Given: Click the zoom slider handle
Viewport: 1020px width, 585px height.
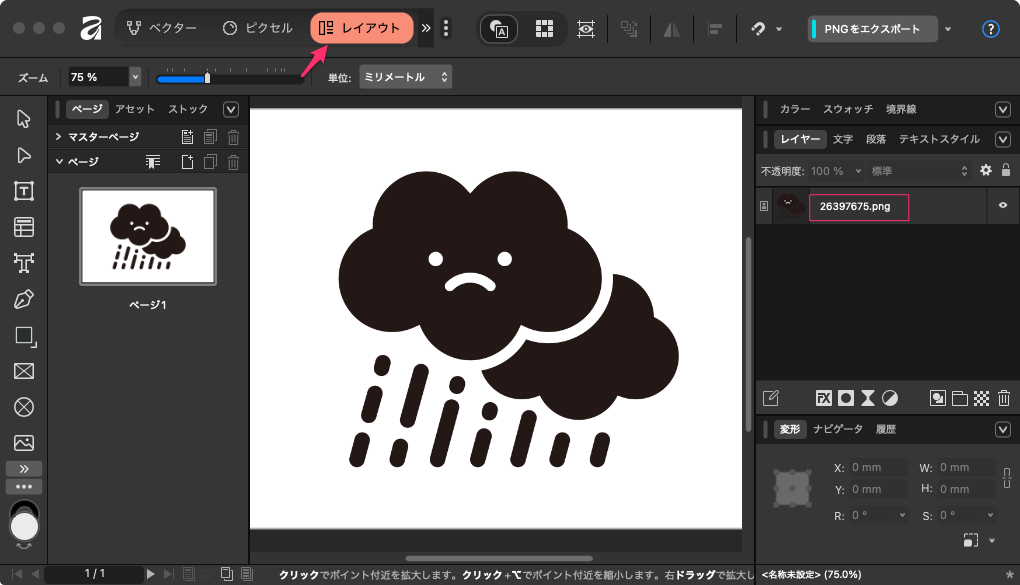Looking at the screenshot, I should pyautogui.click(x=207, y=77).
